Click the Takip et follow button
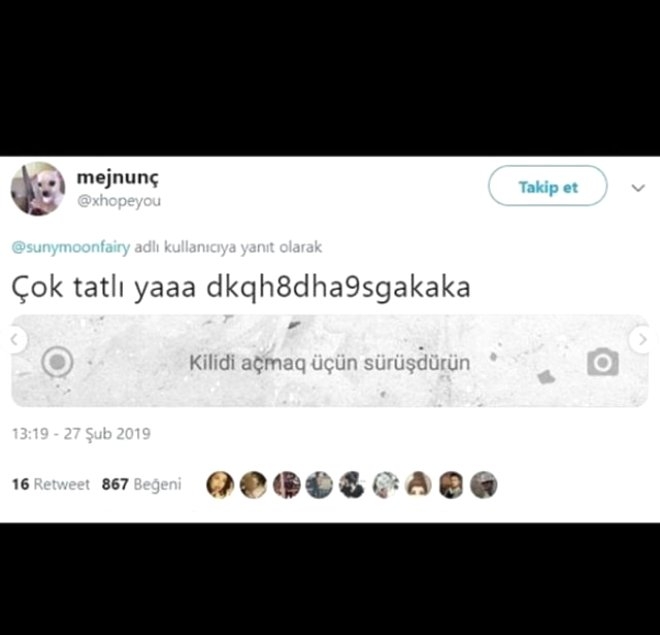The width and height of the screenshot is (660, 635). click(x=547, y=186)
